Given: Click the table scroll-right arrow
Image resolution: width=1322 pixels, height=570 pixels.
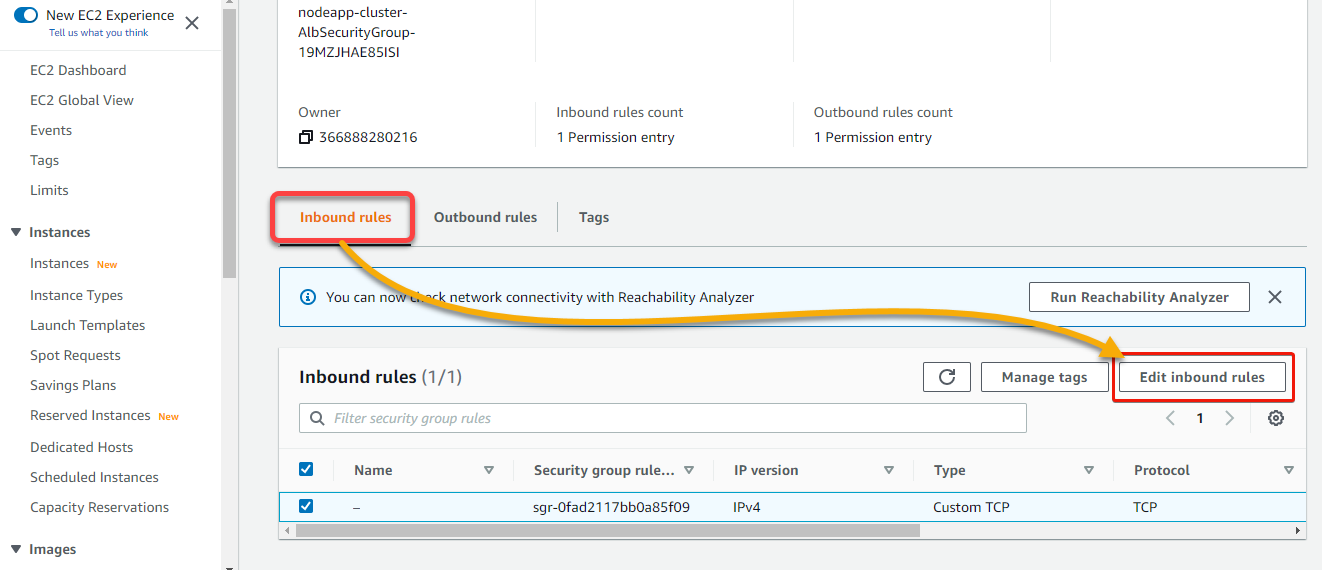Looking at the screenshot, I should point(1299,531).
